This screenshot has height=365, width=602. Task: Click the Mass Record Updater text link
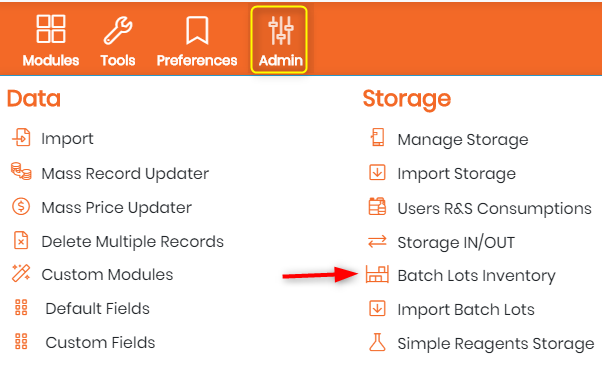pyautogui.click(x=125, y=173)
